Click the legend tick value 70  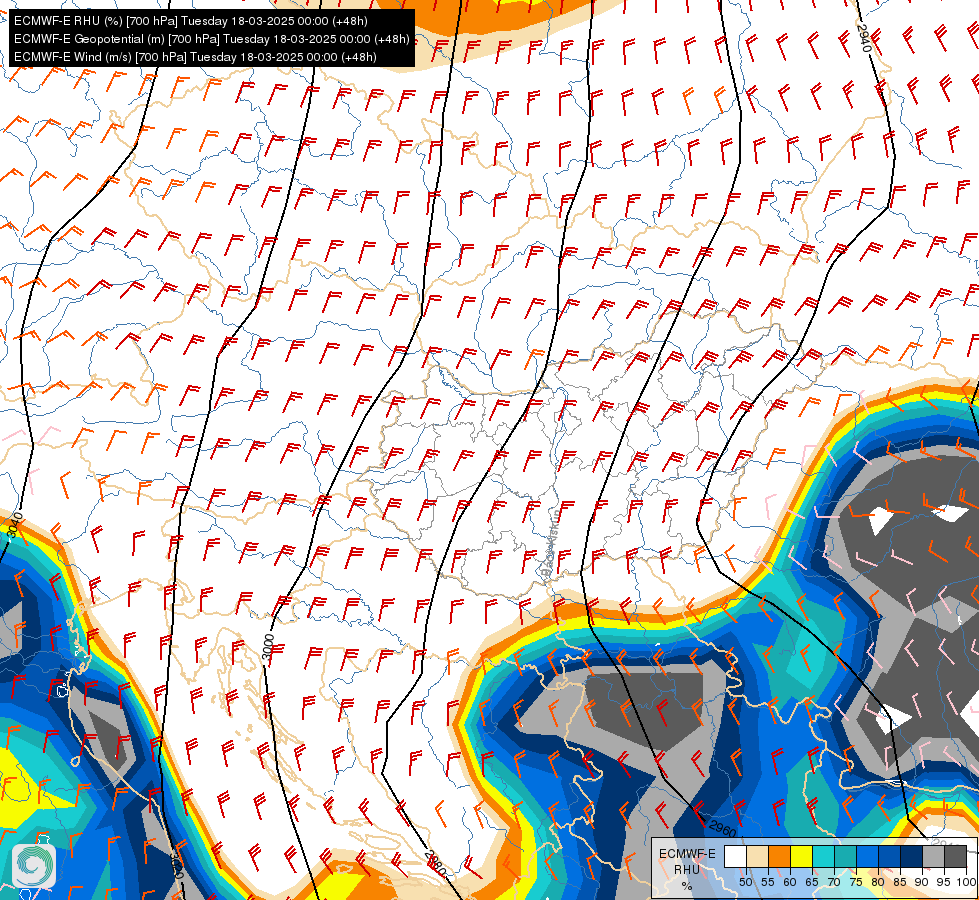(x=834, y=882)
